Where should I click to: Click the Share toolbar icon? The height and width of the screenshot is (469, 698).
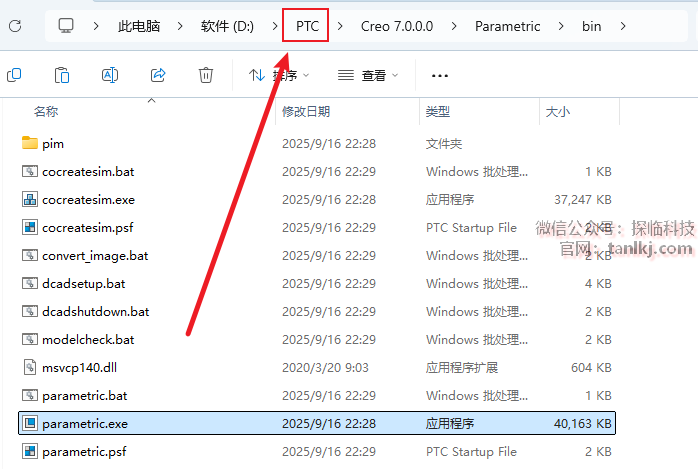tap(158, 75)
